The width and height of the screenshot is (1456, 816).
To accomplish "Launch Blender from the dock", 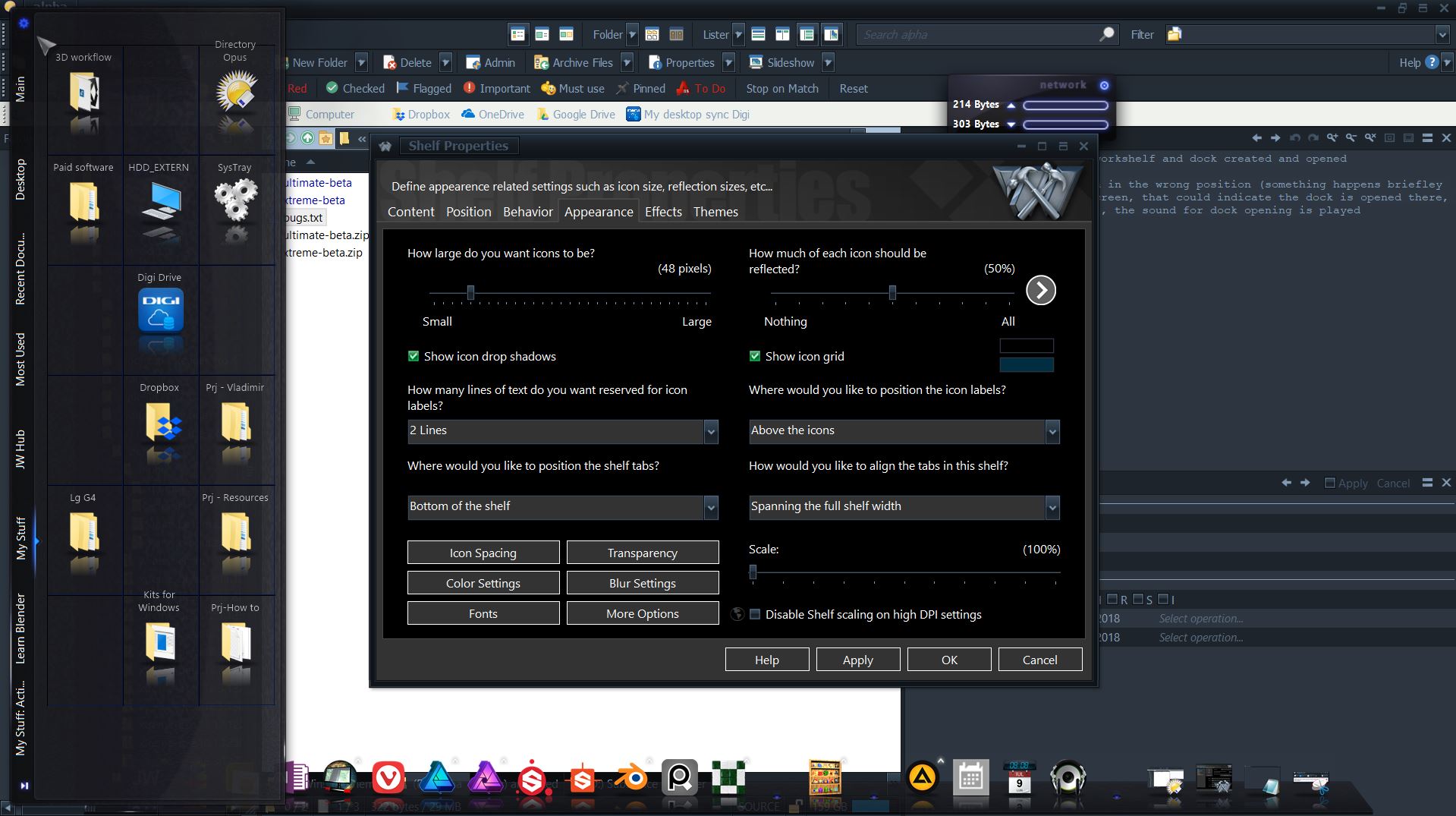I will (x=630, y=778).
